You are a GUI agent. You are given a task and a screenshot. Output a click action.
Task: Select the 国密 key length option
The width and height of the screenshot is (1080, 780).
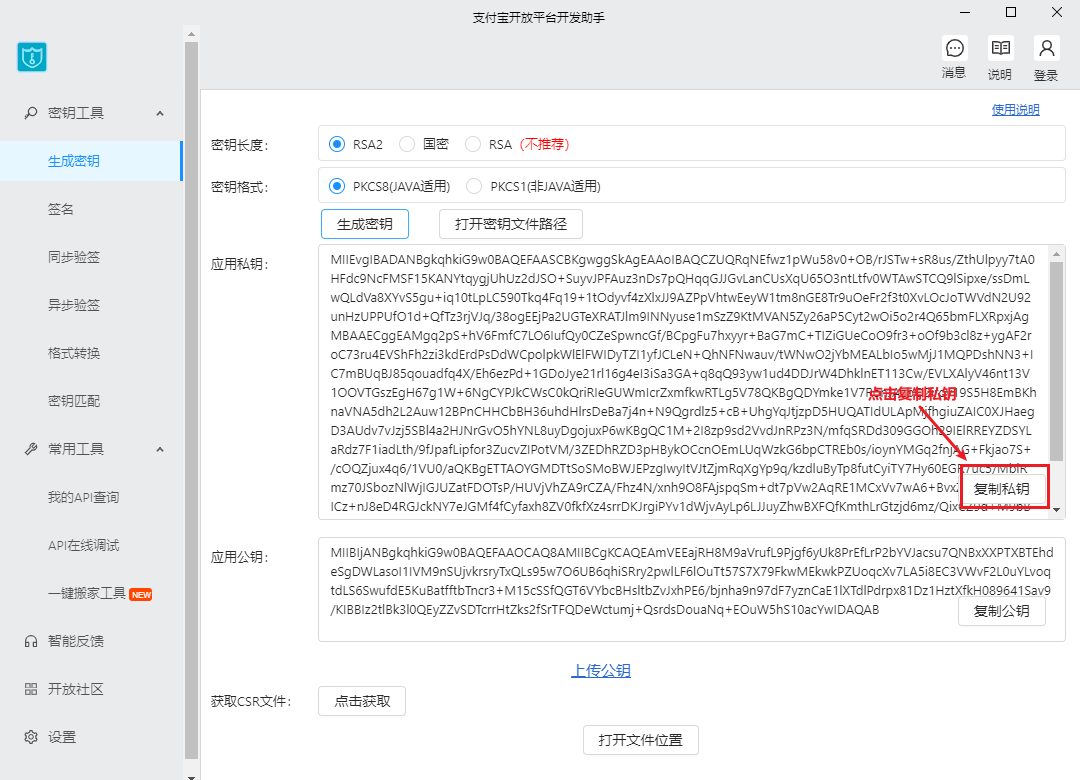[407, 144]
